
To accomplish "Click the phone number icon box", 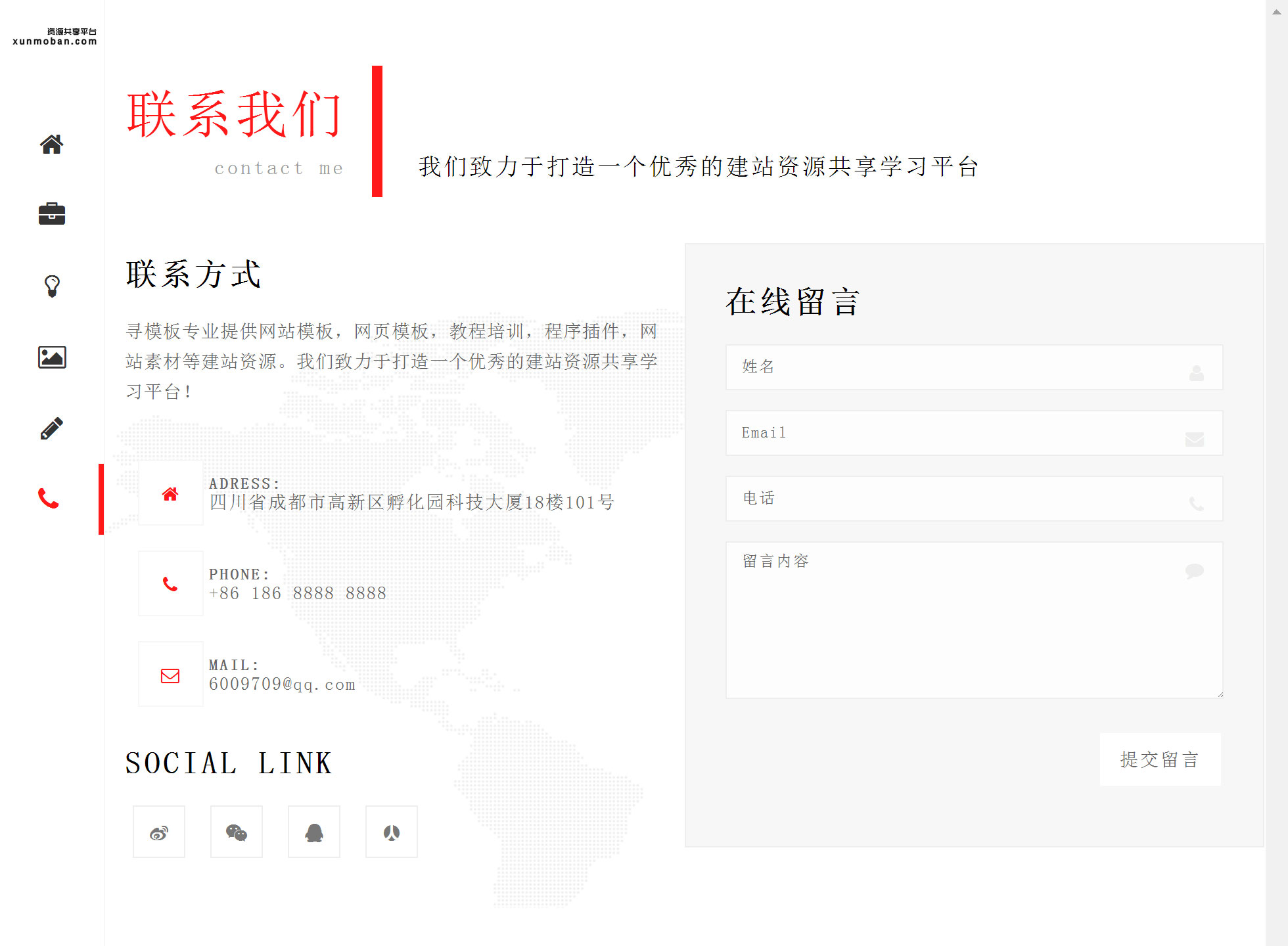I will [x=171, y=584].
